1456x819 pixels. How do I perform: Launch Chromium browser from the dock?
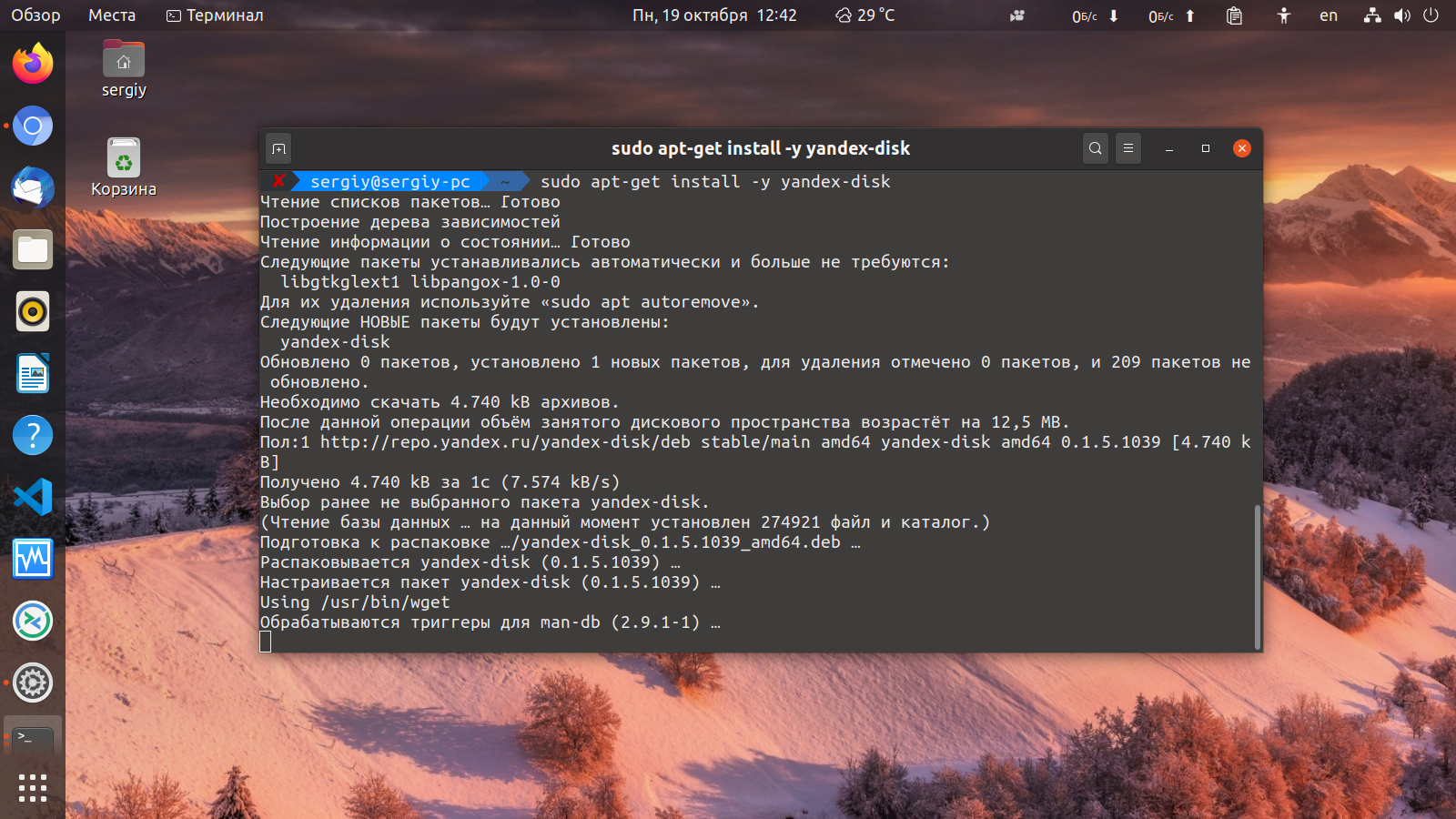(x=33, y=126)
